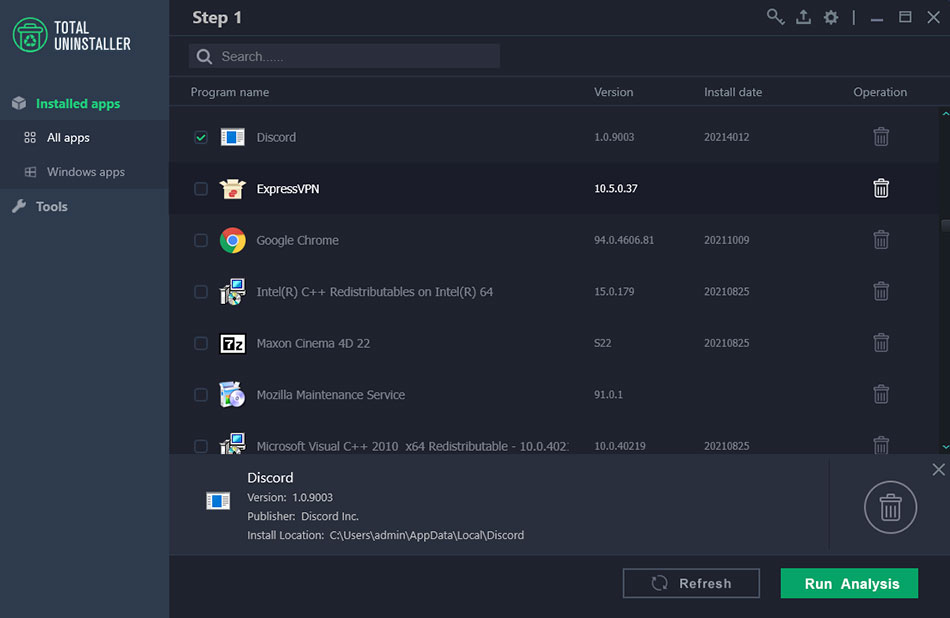Click Publisher: Discord Inc. text

(303, 516)
